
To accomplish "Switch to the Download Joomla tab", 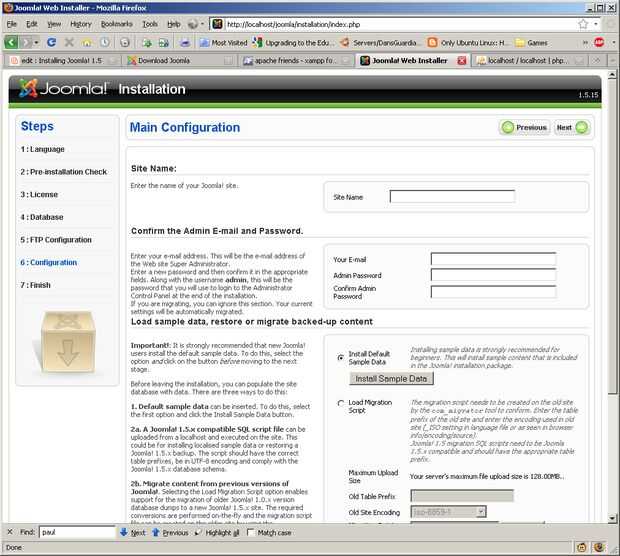I will 180,61.
